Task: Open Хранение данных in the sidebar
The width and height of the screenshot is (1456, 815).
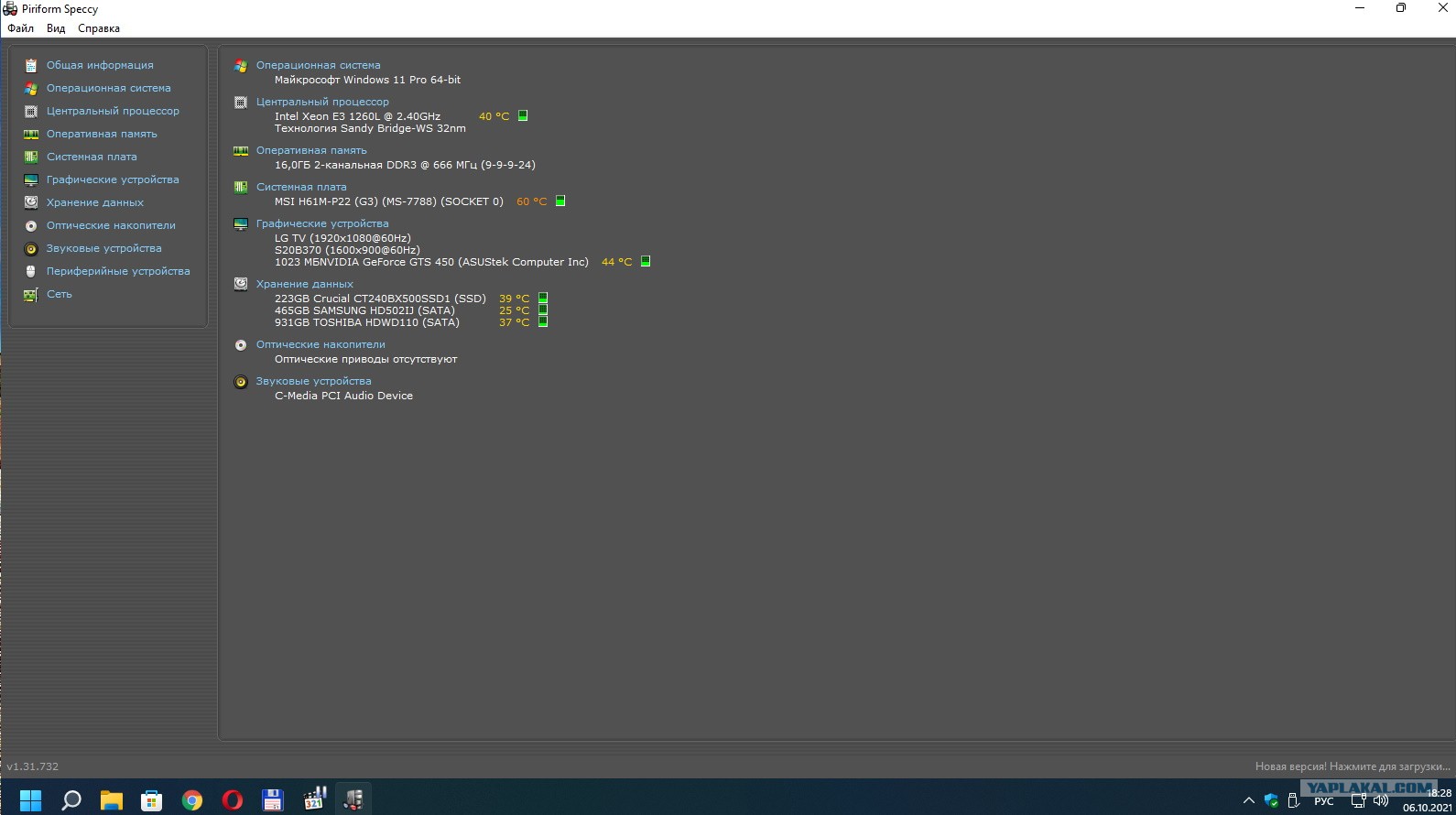Action: 95,202
